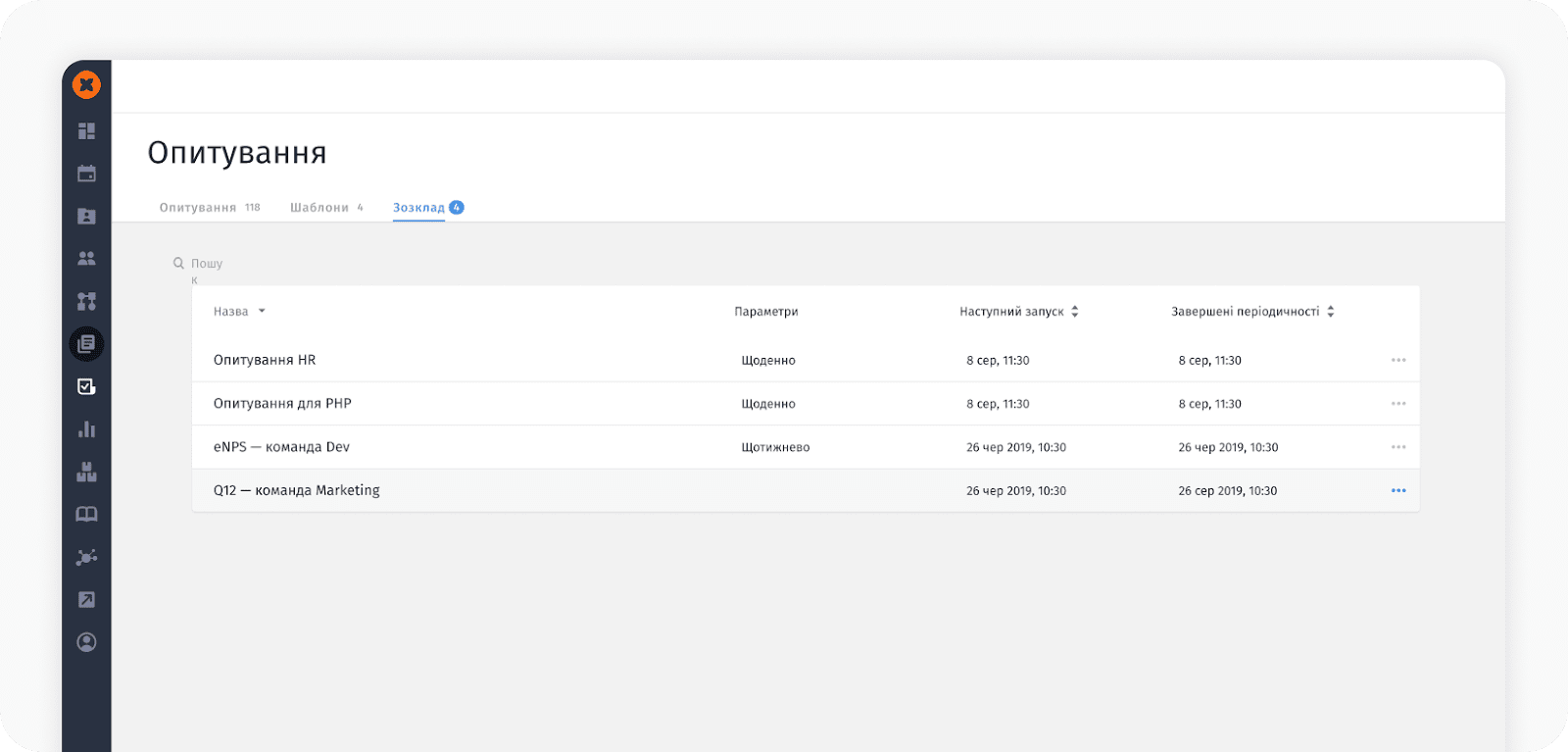
Task: Open more options for Q12 — команда Marketing
Action: click(1398, 490)
